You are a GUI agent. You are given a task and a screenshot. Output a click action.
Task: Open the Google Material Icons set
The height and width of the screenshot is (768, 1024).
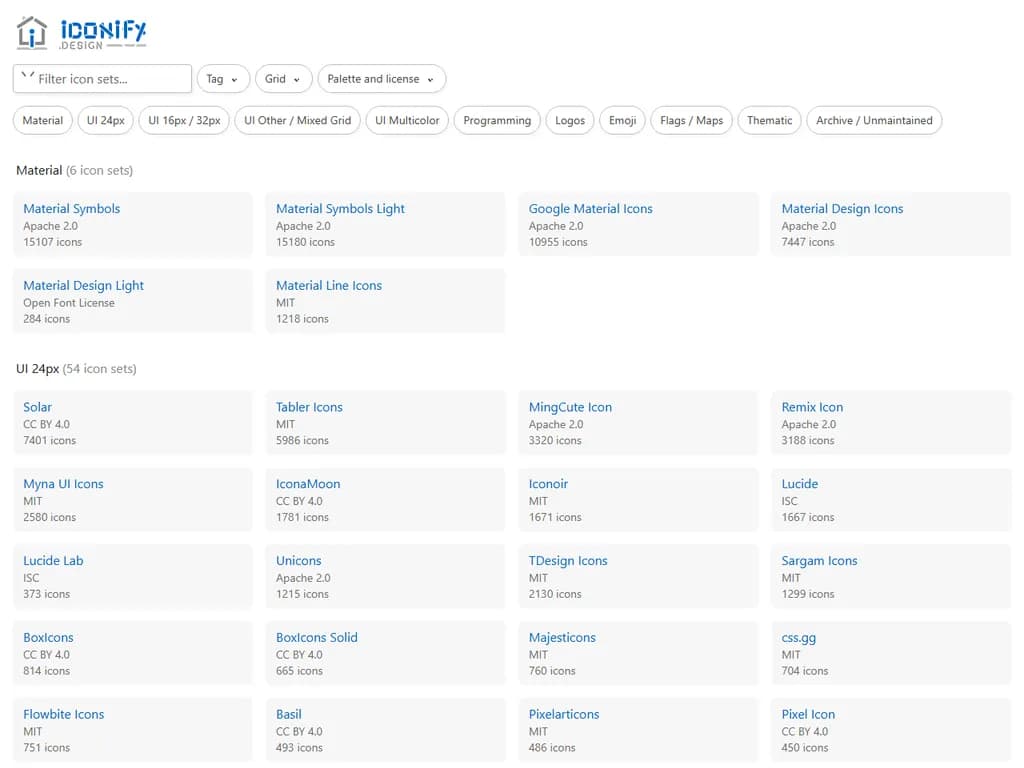(590, 208)
